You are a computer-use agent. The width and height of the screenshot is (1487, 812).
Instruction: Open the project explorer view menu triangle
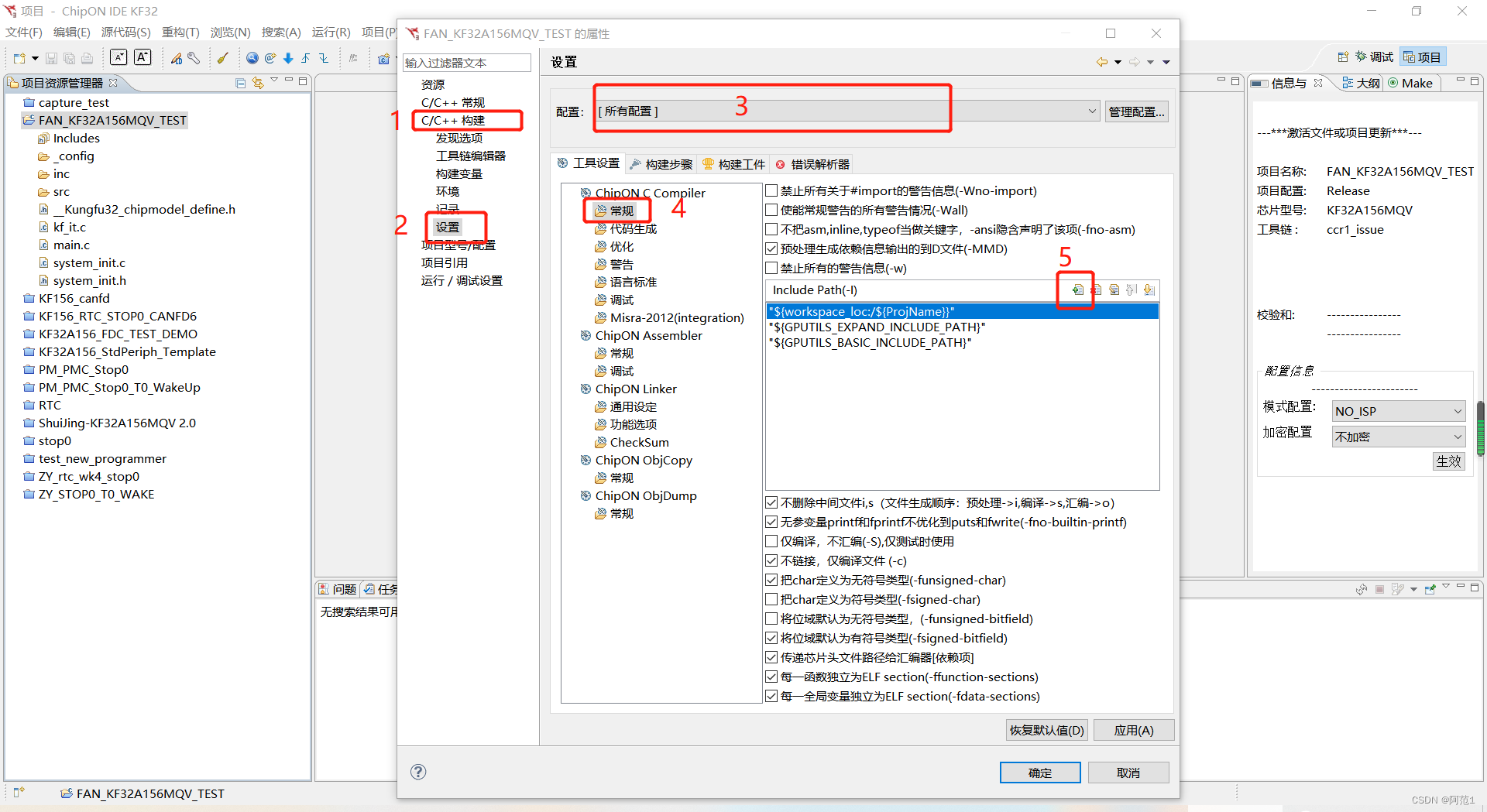(273, 81)
